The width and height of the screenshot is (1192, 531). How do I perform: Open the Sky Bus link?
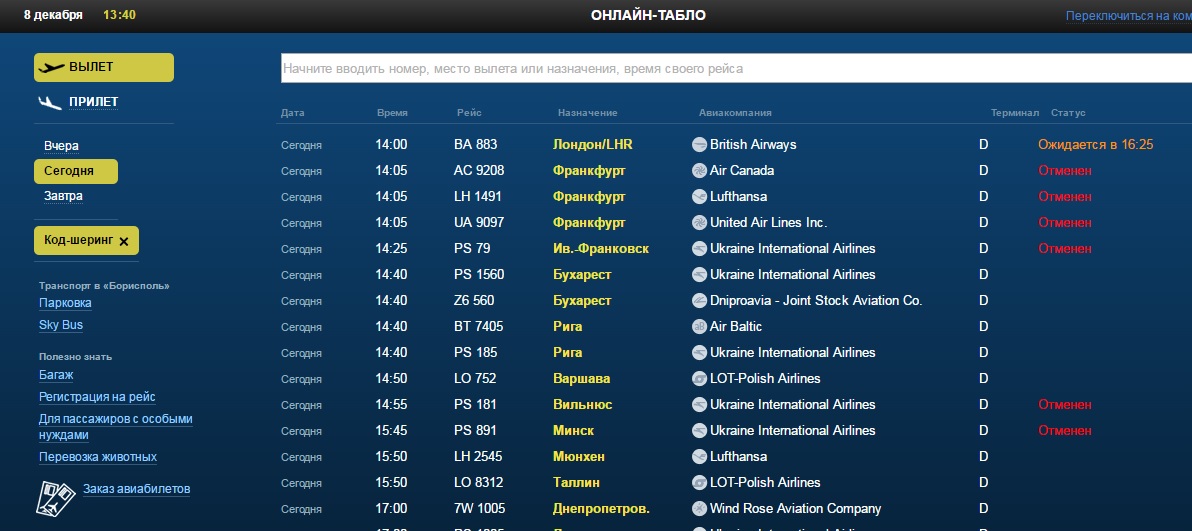point(61,325)
